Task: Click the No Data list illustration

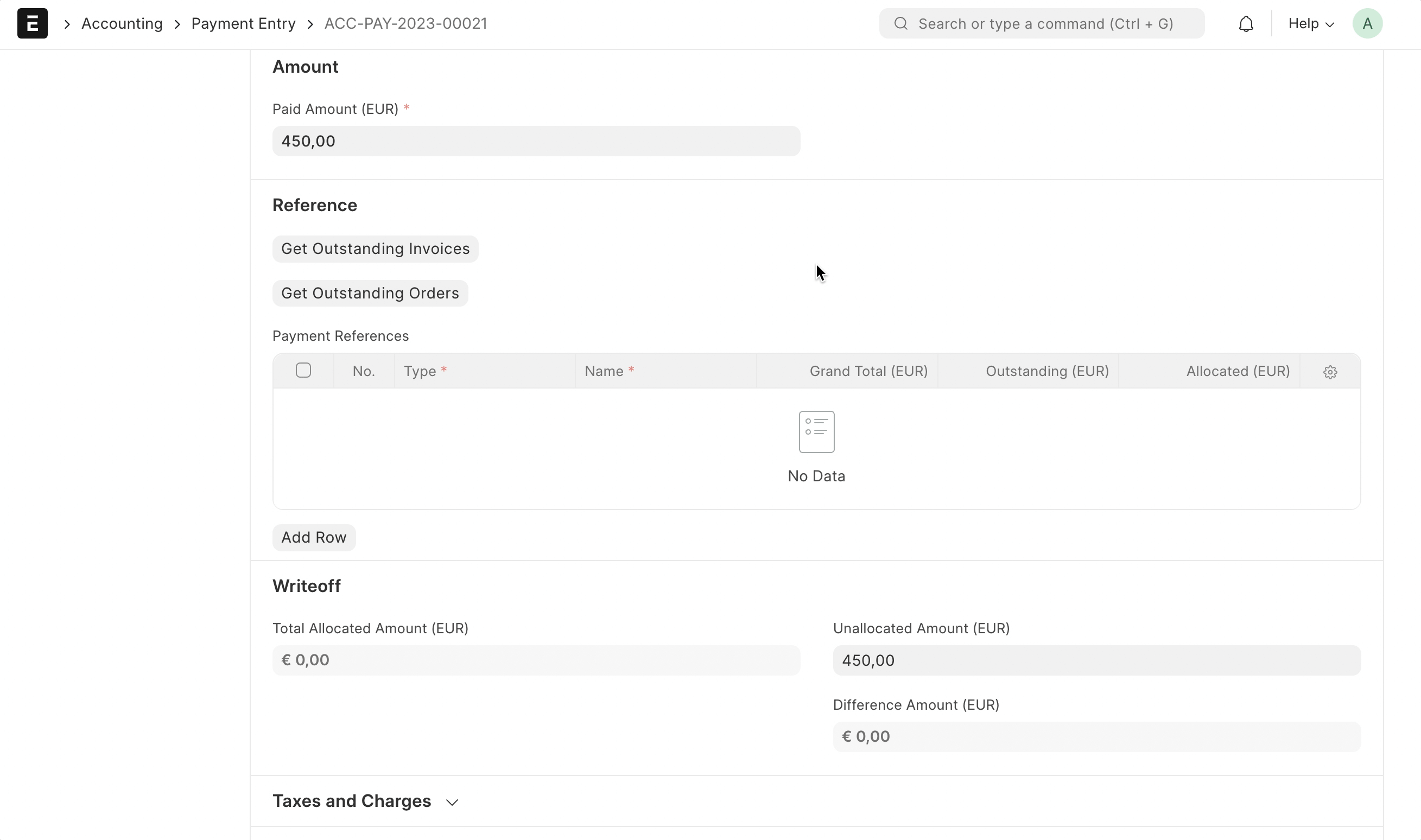Action: 815,431
